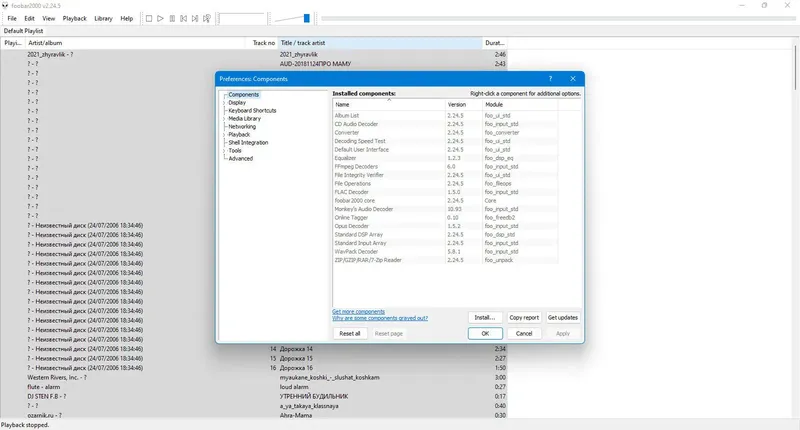Open the 'Get more components' link
Image resolution: width=800 pixels, height=430 pixels.
tap(358, 311)
